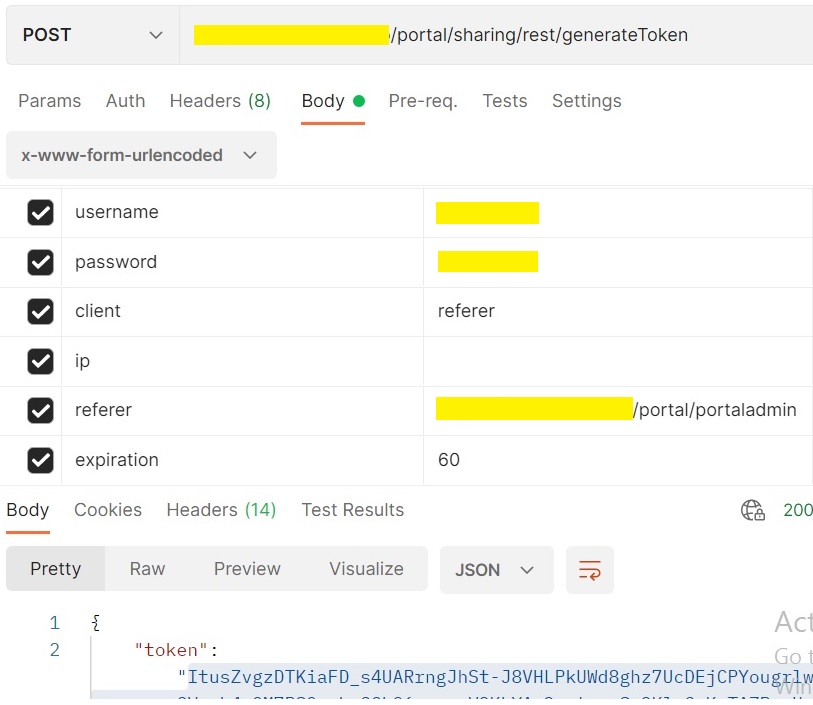The image size is (813, 705).
Task: Uncheck the ip parameter
Action: click(42, 360)
